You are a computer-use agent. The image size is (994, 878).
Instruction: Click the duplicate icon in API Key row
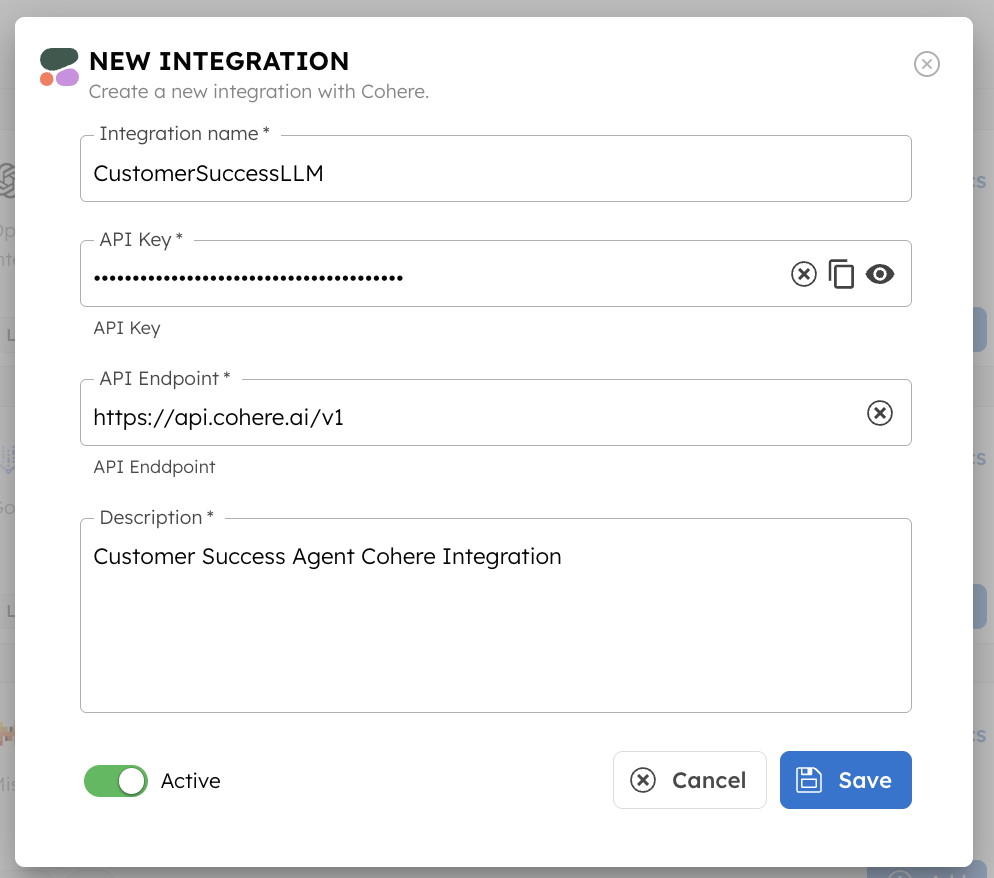tap(841, 273)
